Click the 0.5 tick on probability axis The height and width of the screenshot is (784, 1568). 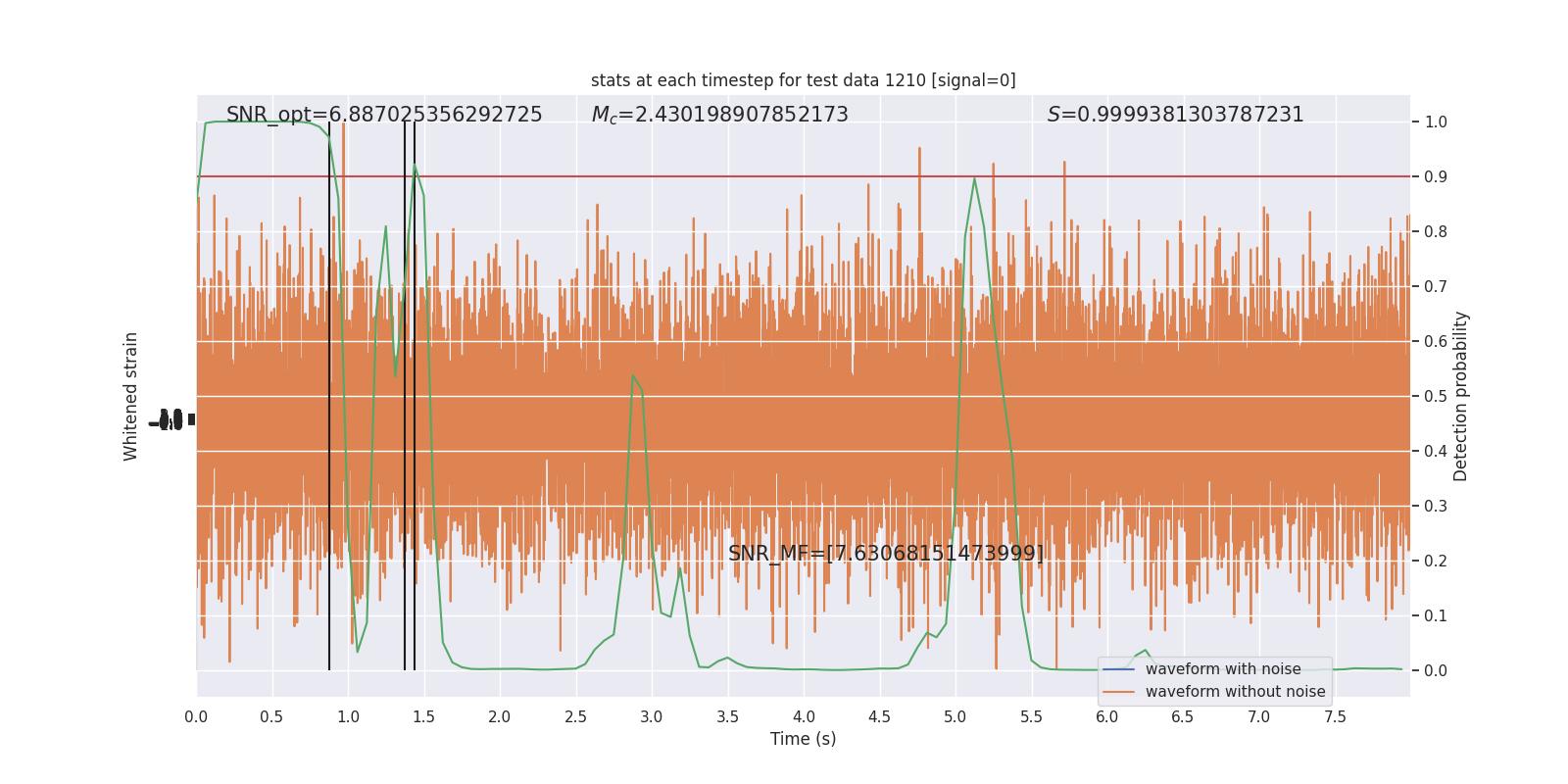click(1436, 397)
